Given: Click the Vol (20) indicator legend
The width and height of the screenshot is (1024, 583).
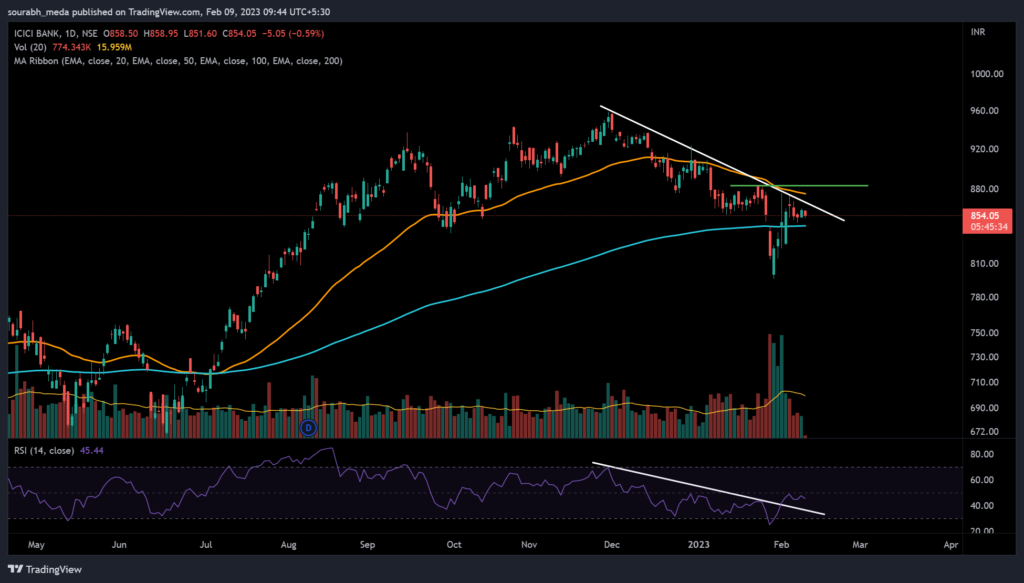Looking at the screenshot, I should (30, 47).
